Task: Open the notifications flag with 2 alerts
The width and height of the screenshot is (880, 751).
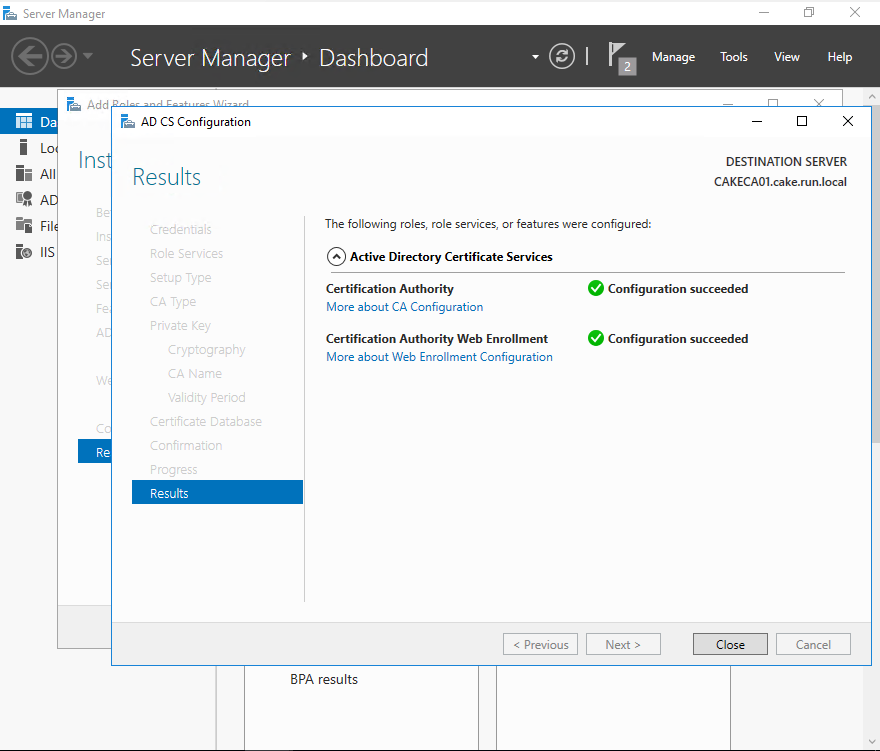Action: pyautogui.click(x=622, y=58)
